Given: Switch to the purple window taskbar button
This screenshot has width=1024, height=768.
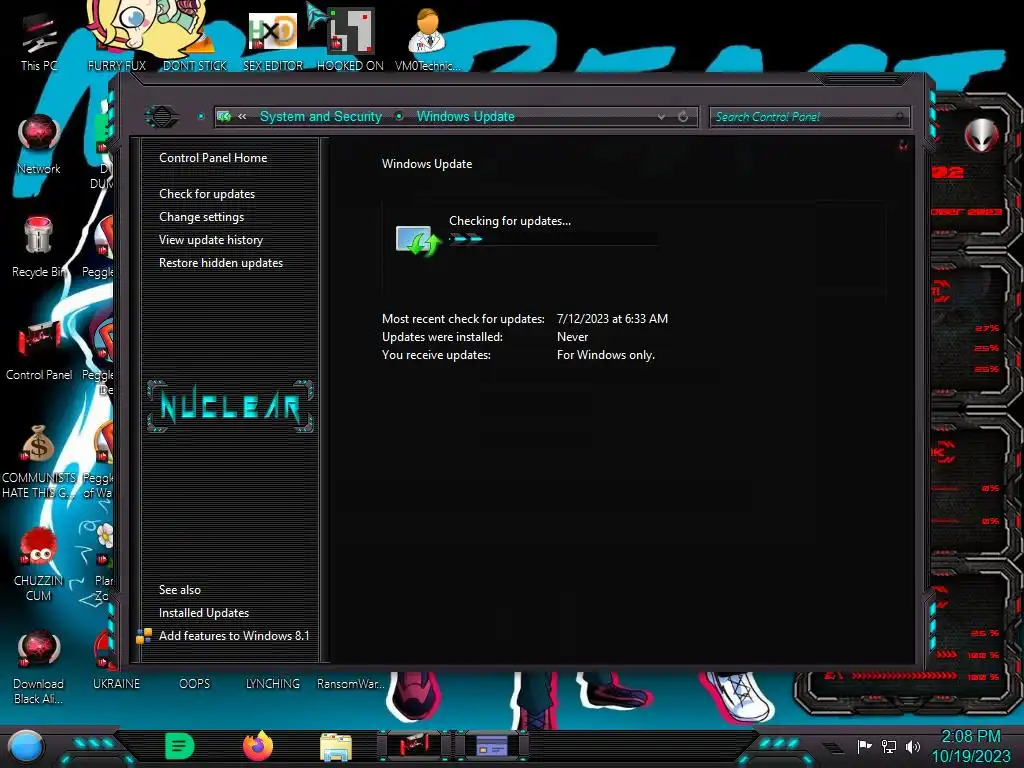Looking at the screenshot, I should pyautogui.click(x=492, y=745).
